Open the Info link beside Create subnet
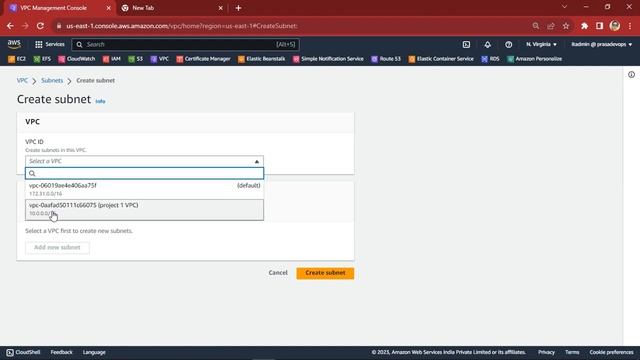 point(100,101)
